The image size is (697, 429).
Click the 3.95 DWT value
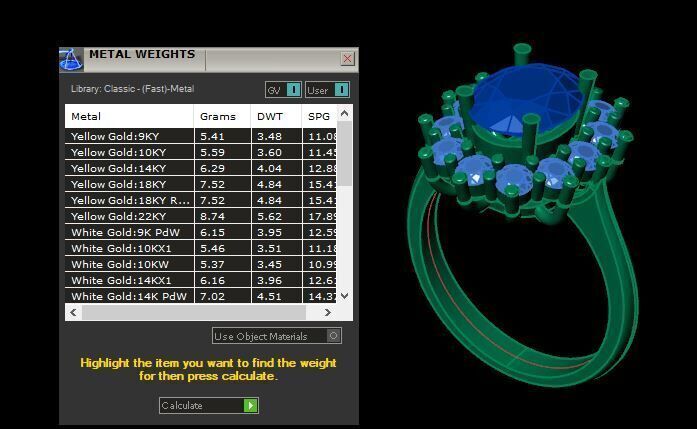point(269,233)
